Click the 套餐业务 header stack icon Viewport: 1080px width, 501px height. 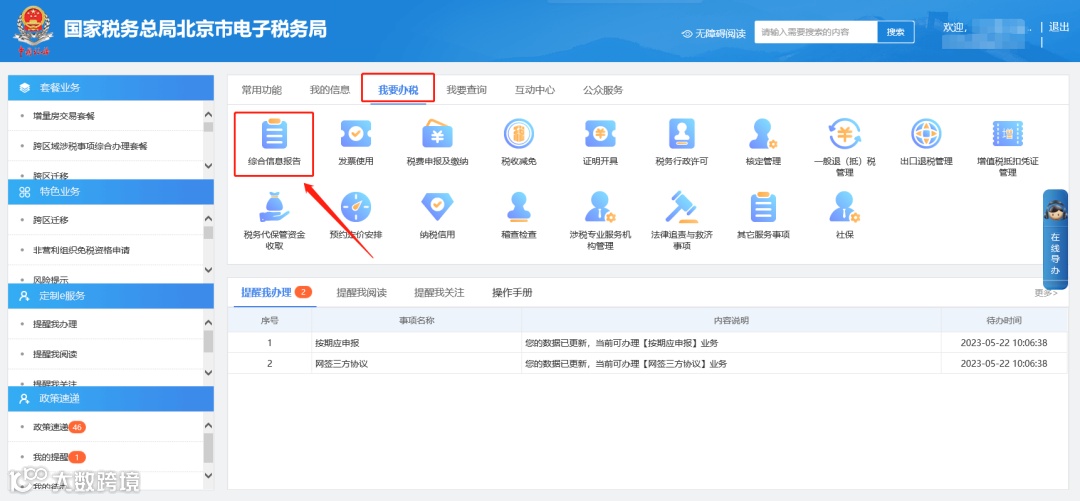(25, 88)
